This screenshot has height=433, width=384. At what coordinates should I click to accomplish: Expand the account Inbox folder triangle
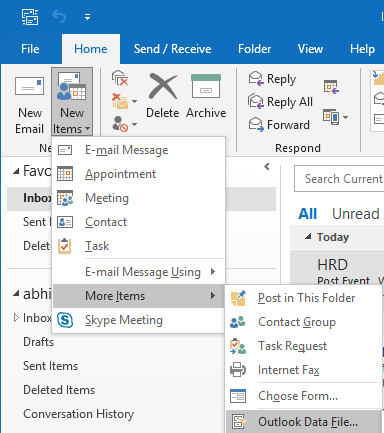pos(16,318)
